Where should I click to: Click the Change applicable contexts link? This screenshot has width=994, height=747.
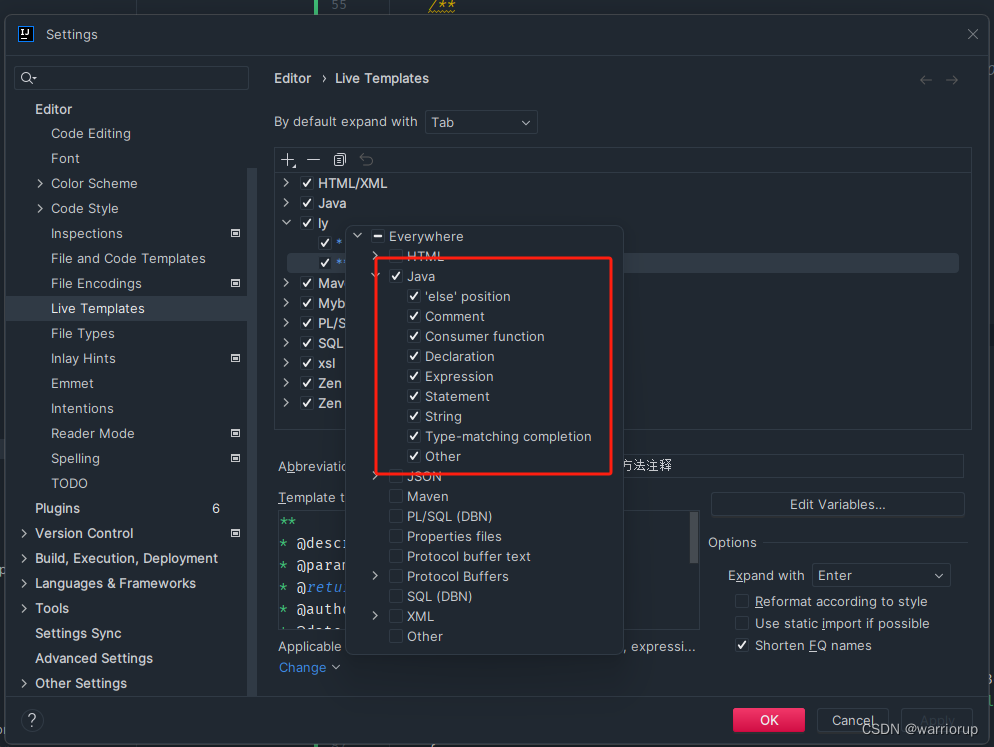(309, 667)
